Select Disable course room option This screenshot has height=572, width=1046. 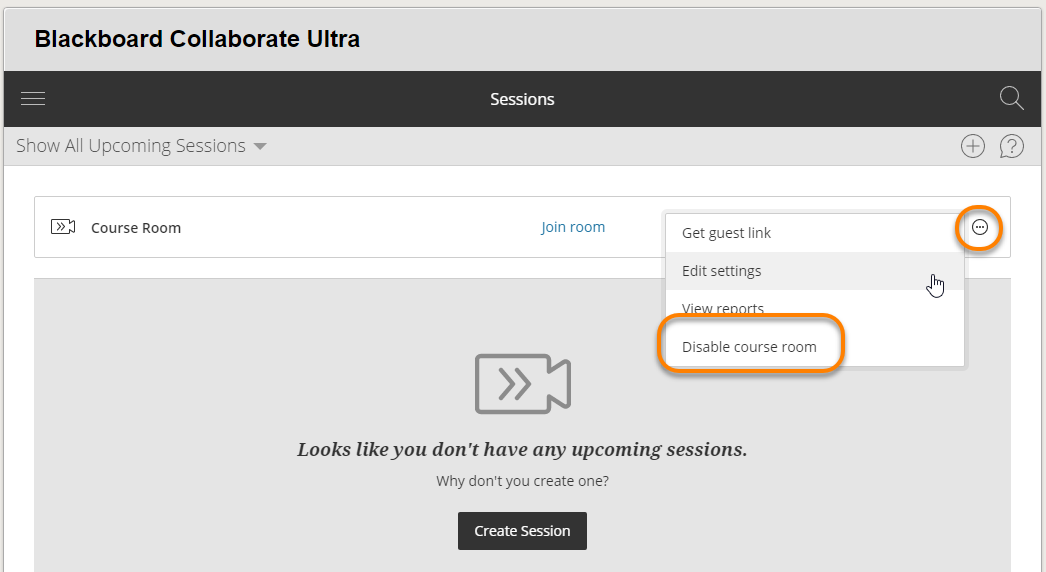pyautogui.click(x=749, y=347)
